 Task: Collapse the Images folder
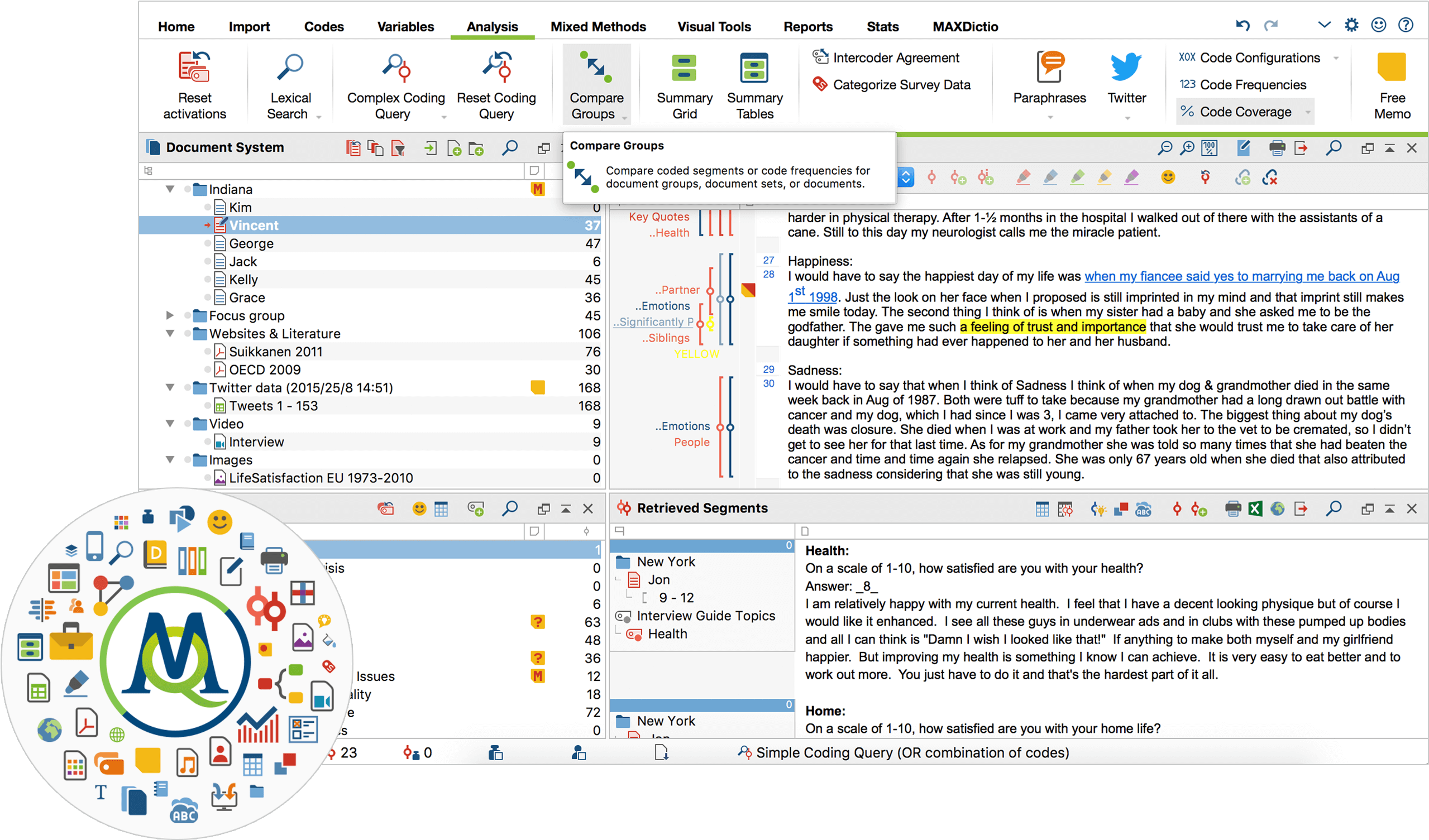170,460
